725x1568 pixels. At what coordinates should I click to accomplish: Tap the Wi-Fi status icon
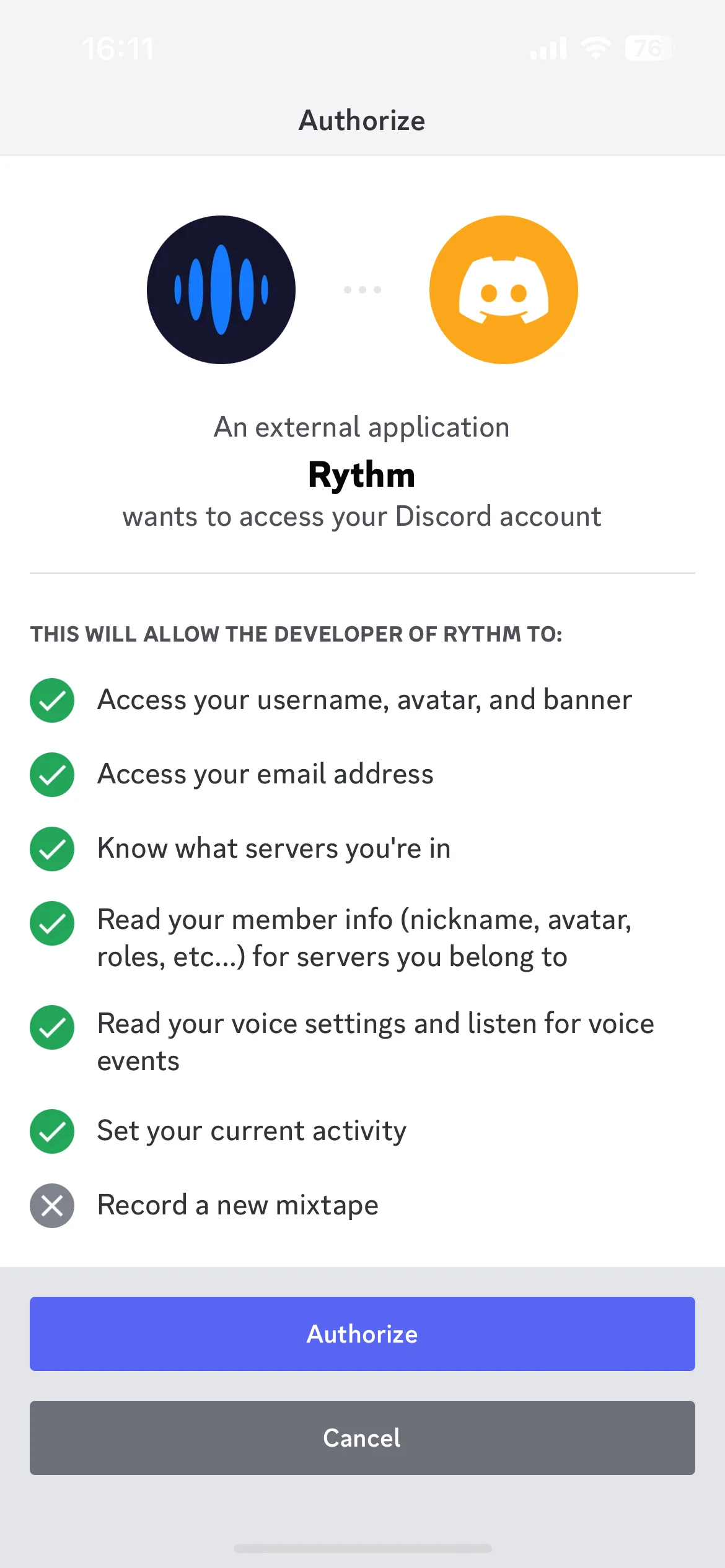coord(595,48)
